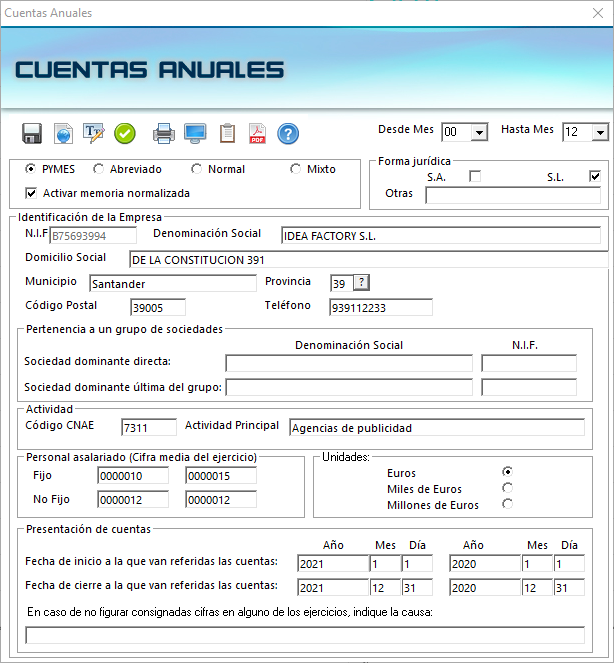The image size is (614, 663).
Task: Open the Desde Mes dropdown
Action: (479, 132)
